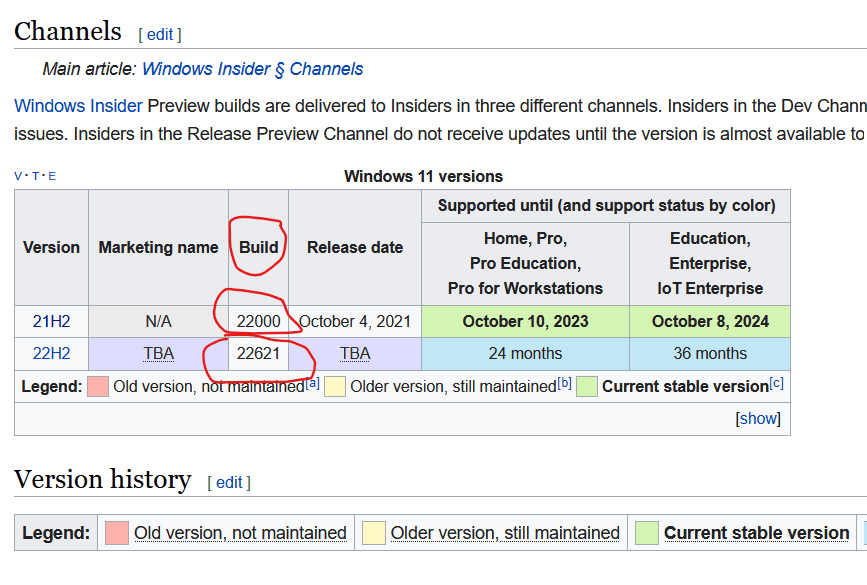Image resolution: width=867 pixels, height=585 pixels.
Task: Click 'Old version, not maintained' in Version history legend
Action: point(240,533)
